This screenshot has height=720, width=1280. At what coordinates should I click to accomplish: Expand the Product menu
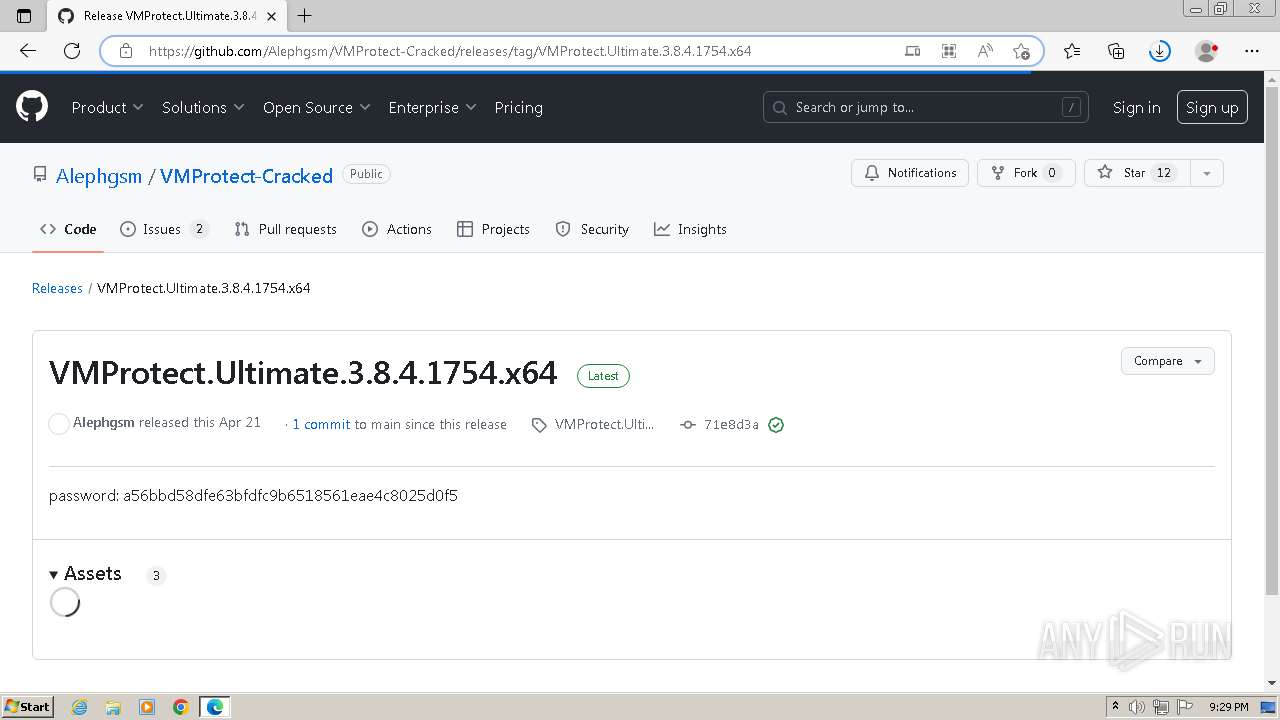point(107,107)
